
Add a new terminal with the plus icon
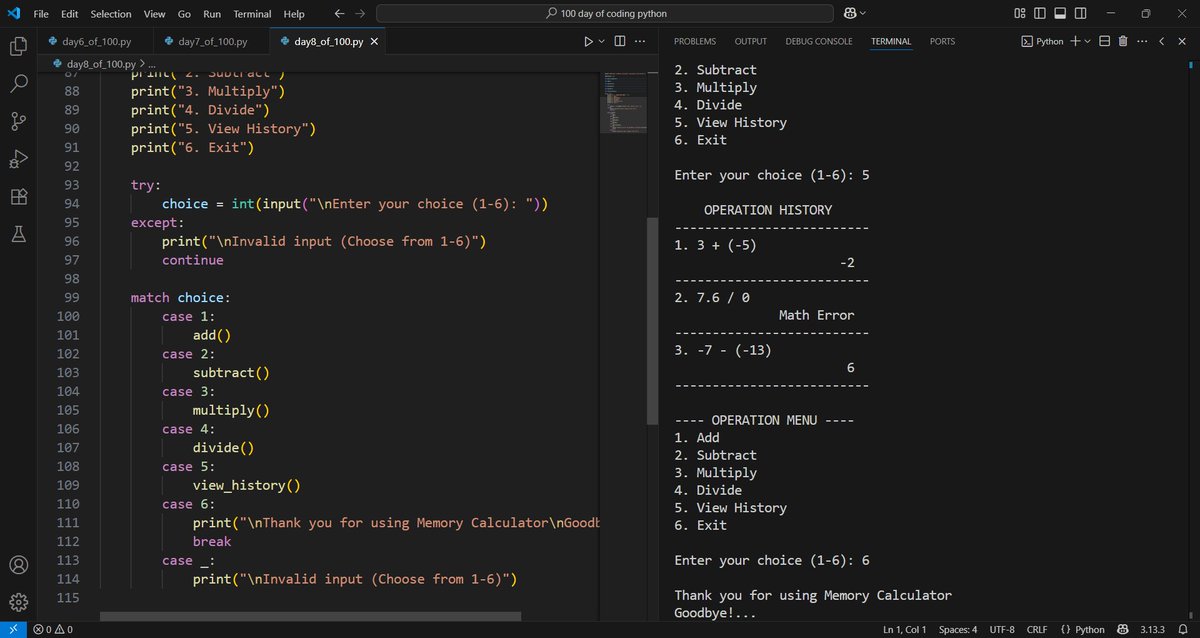(1074, 41)
